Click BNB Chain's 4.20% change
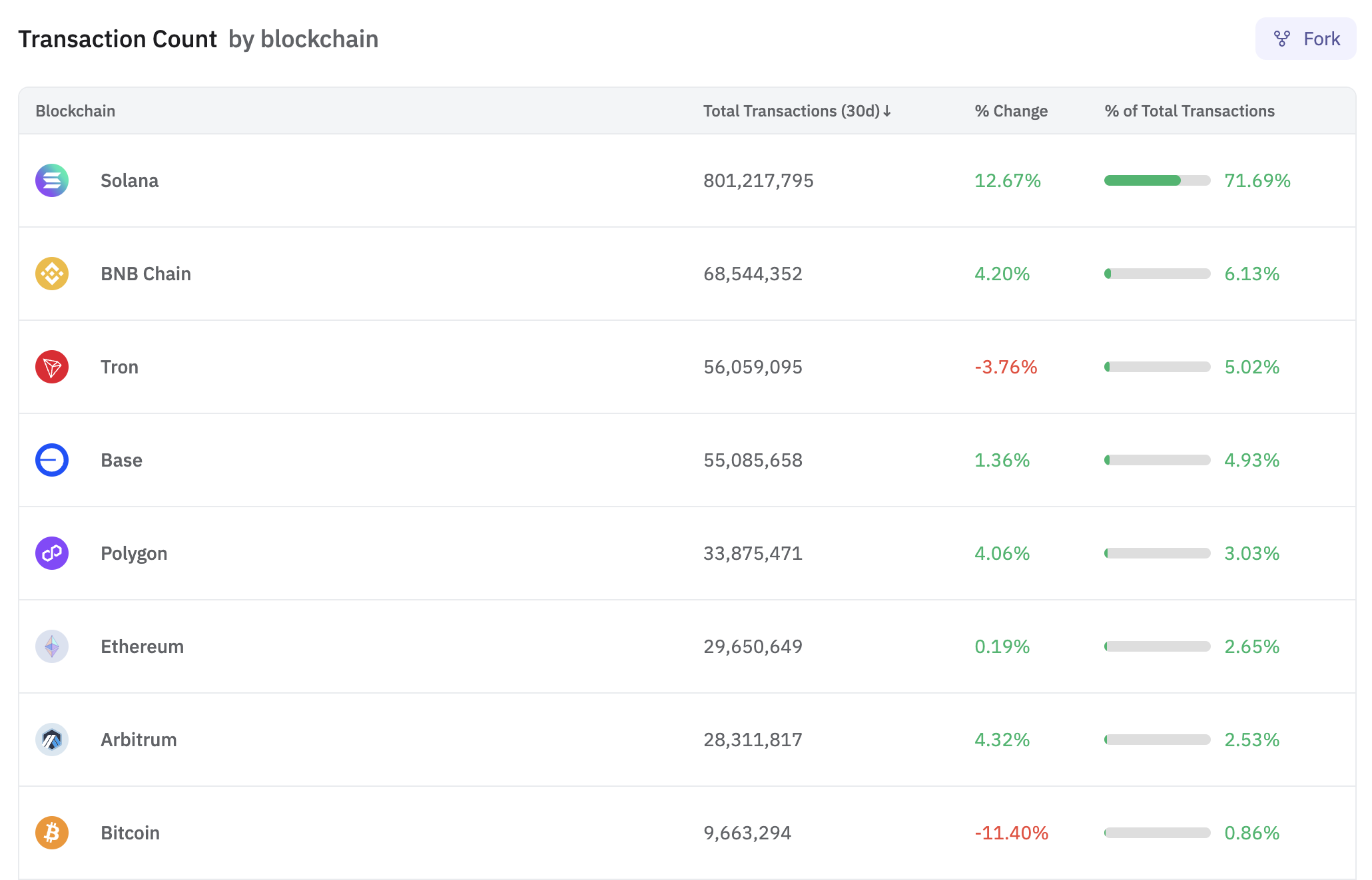This screenshot has width=1372, height=880. (1002, 274)
